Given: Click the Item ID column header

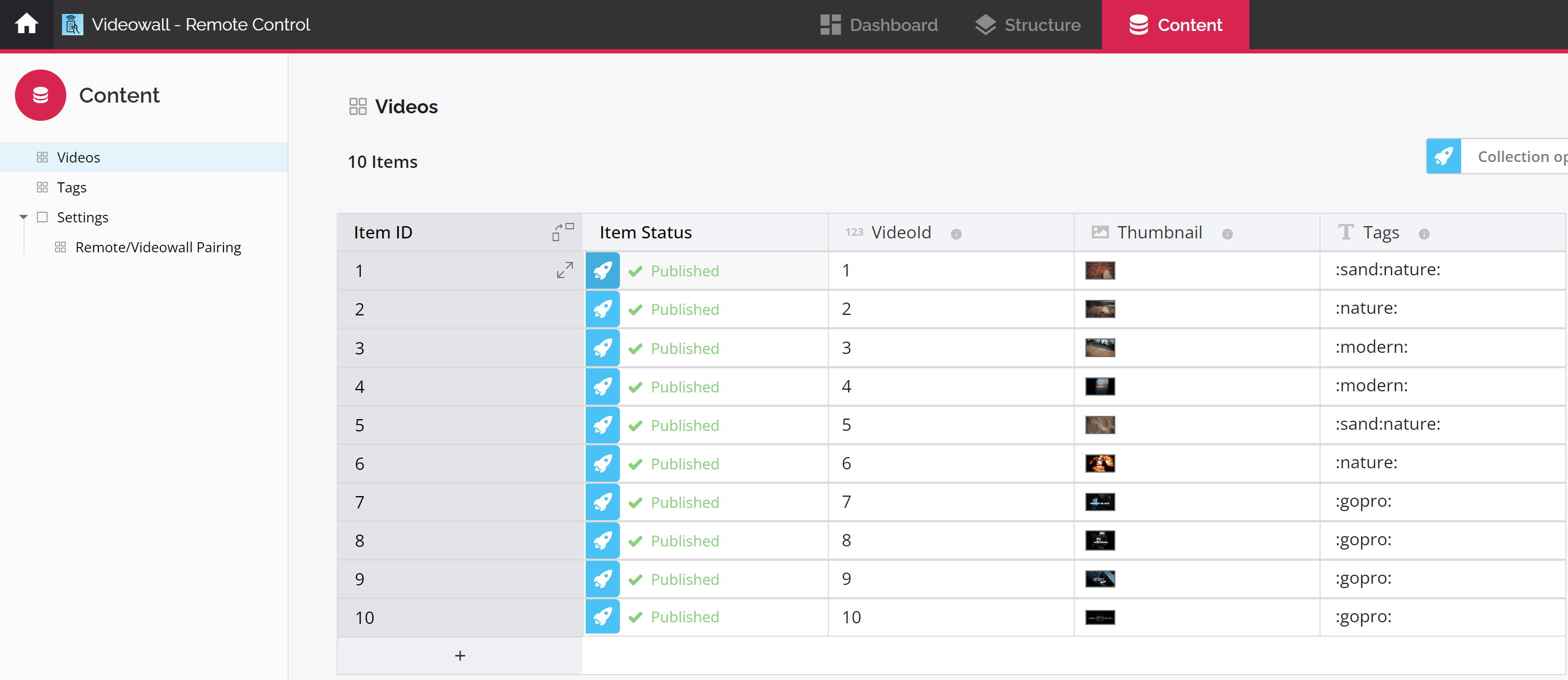Looking at the screenshot, I should (460, 232).
